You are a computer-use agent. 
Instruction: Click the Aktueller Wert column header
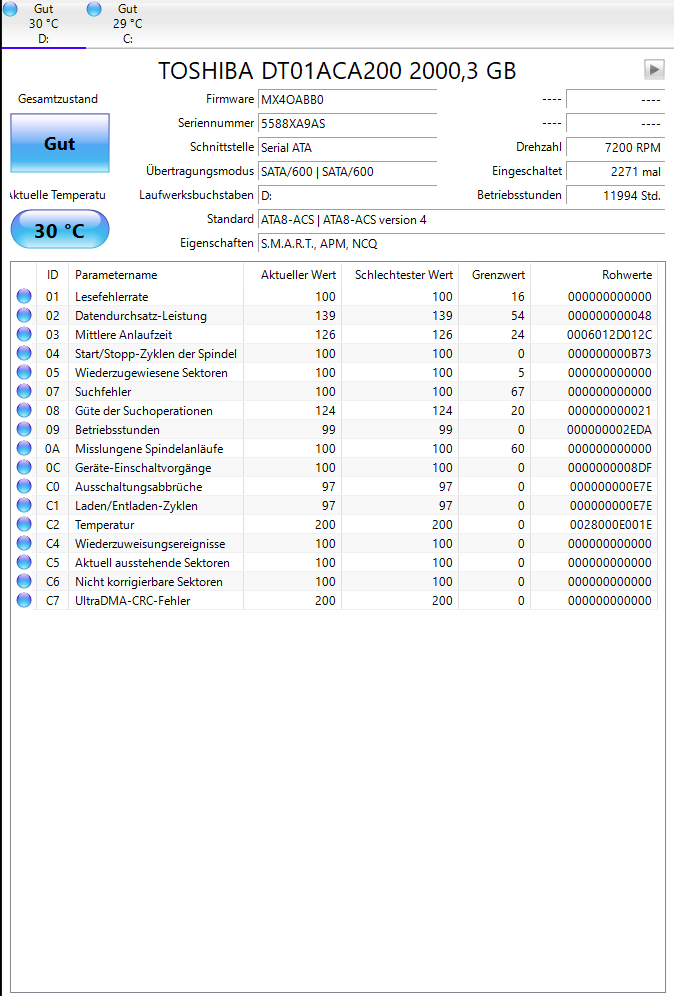pyautogui.click(x=293, y=275)
